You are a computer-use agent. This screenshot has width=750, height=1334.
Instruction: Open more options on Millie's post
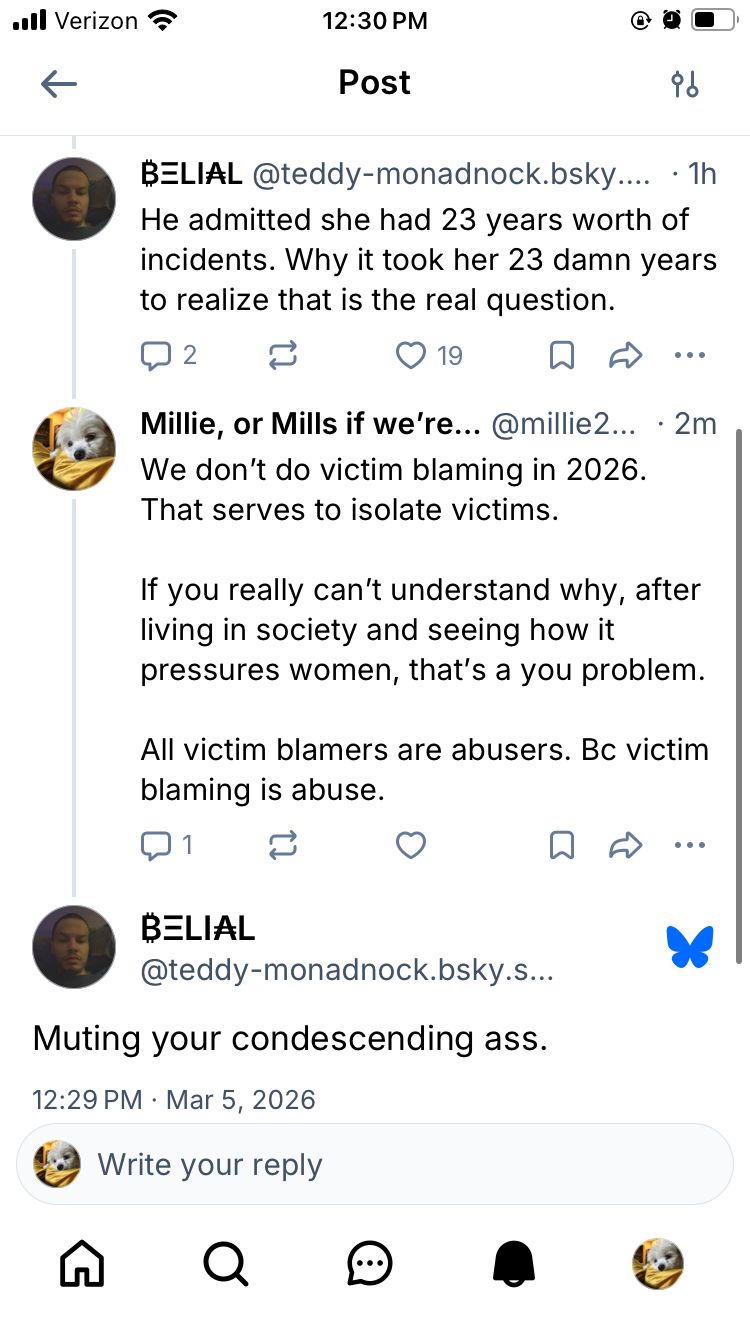(690, 846)
